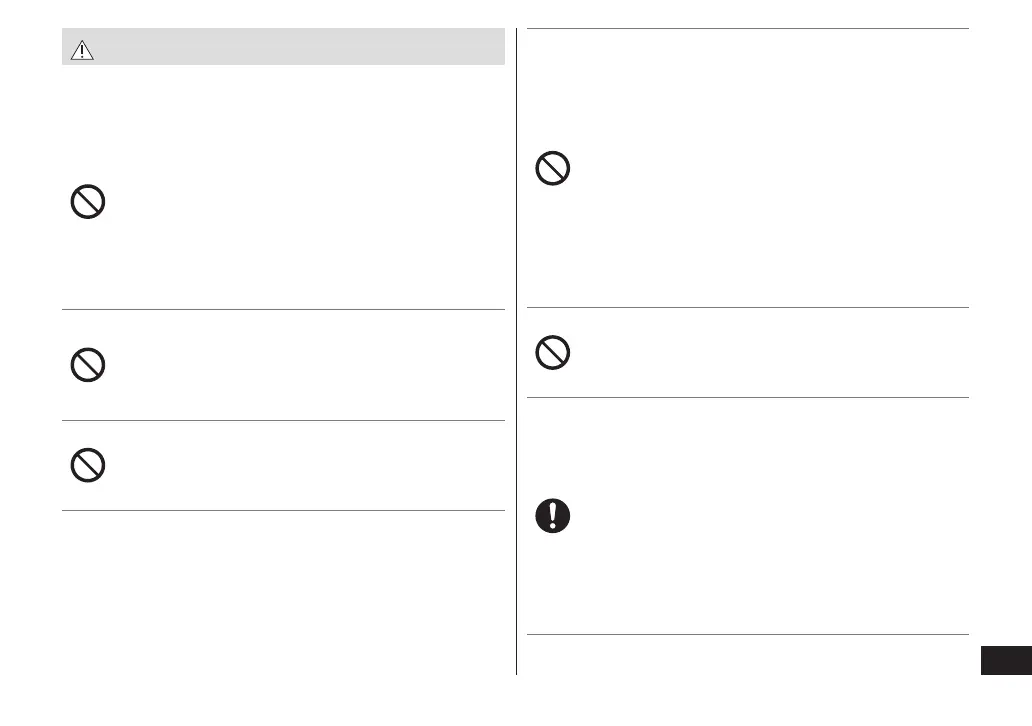
Task: Click the divider directly above the exclamation section
Action: [x=747, y=397]
